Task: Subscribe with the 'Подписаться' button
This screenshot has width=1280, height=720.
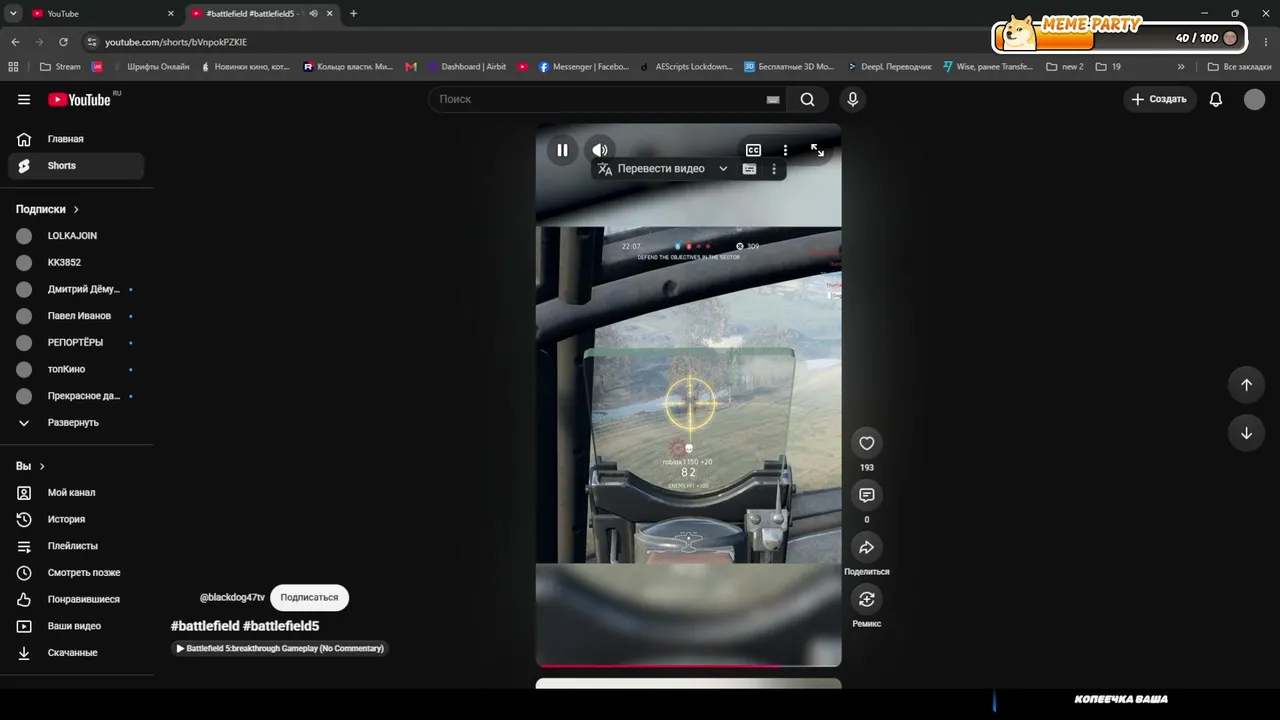Action: point(309,597)
